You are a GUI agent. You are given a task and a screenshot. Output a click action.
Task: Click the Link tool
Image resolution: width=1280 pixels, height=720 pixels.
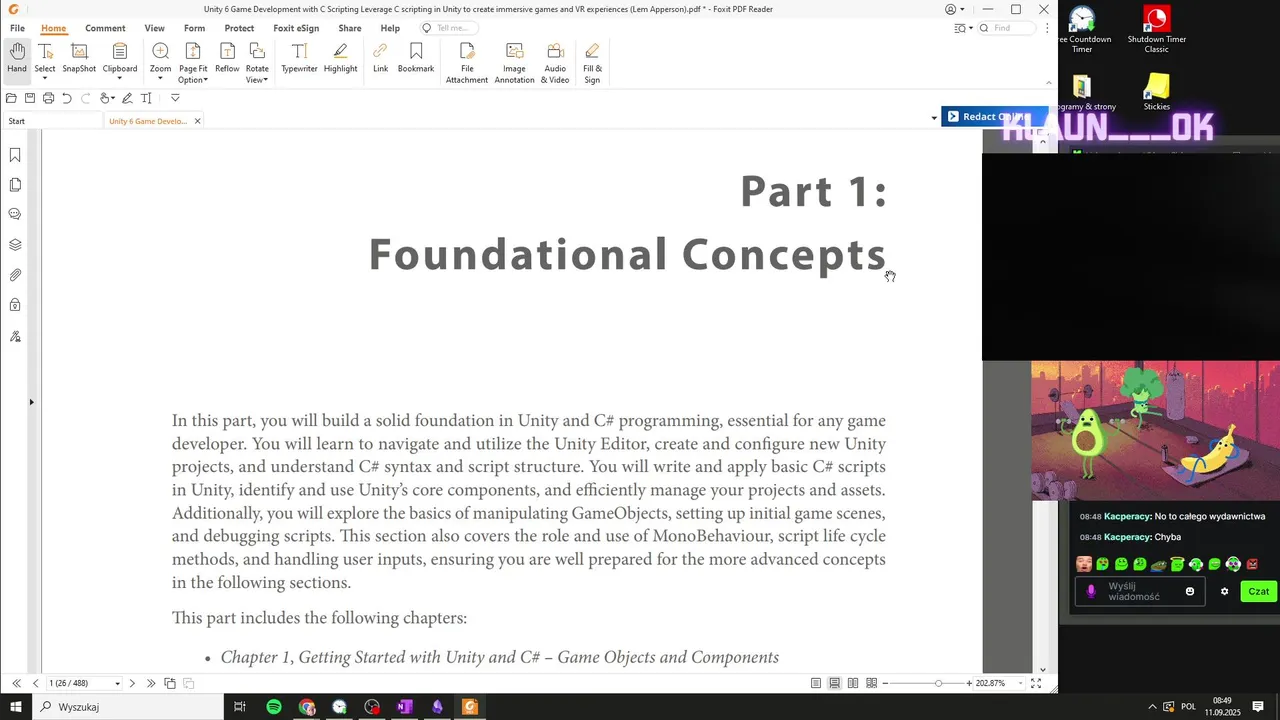tap(380, 58)
